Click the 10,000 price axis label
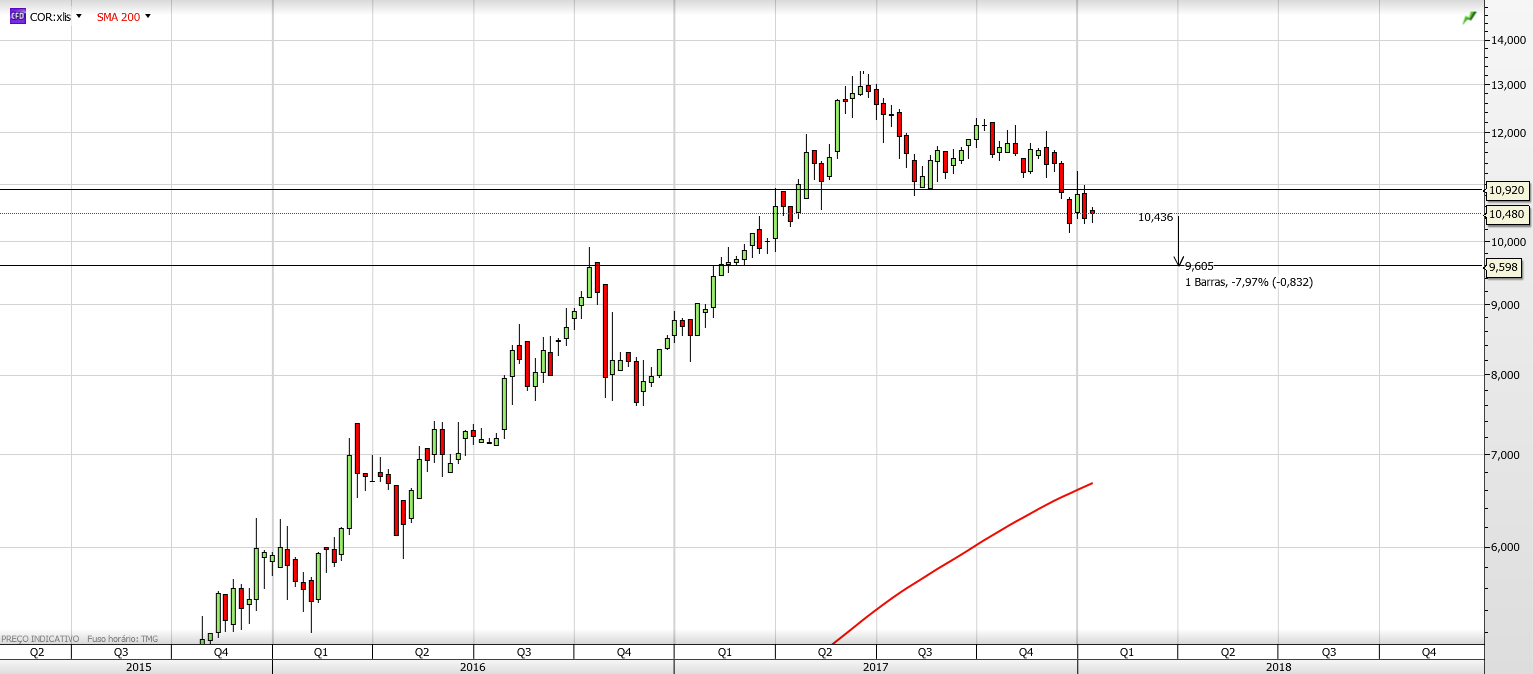This screenshot has height=674, width=1533. tap(1508, 242)
